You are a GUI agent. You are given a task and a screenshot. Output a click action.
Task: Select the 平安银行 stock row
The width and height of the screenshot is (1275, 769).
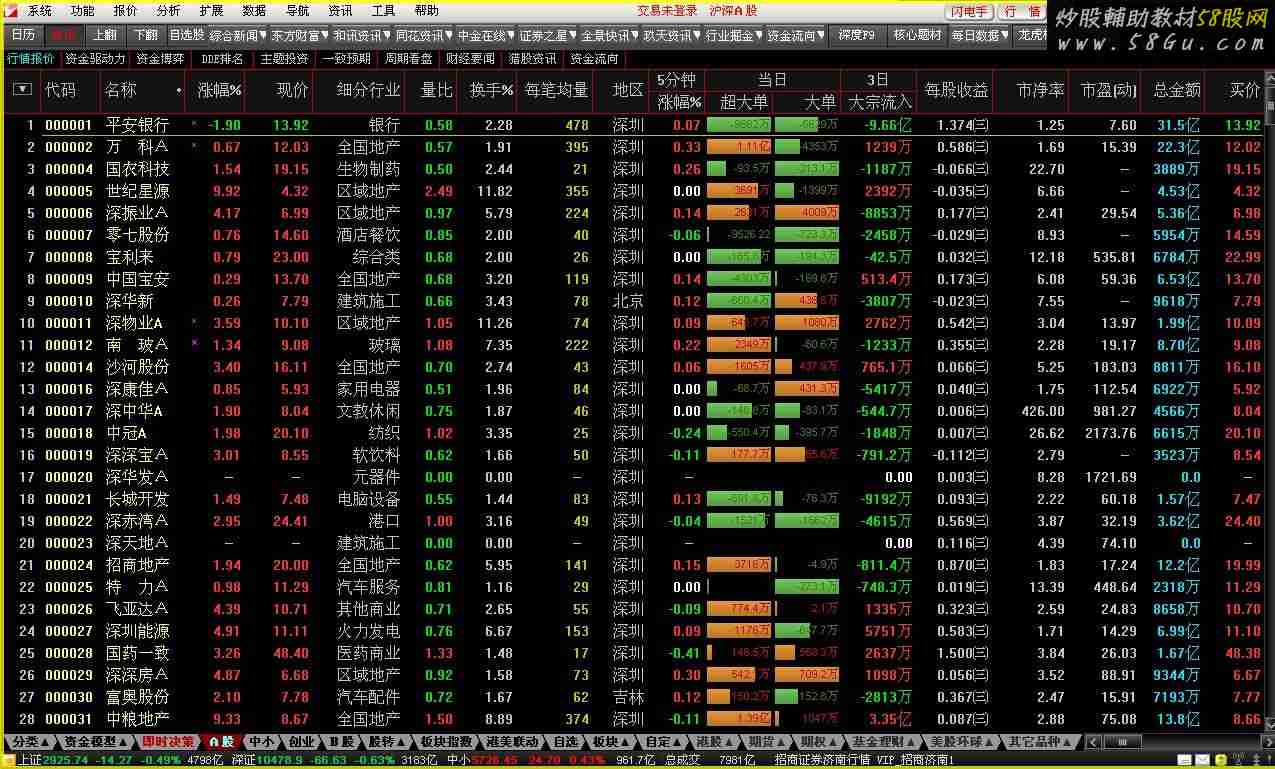point(635,125)
